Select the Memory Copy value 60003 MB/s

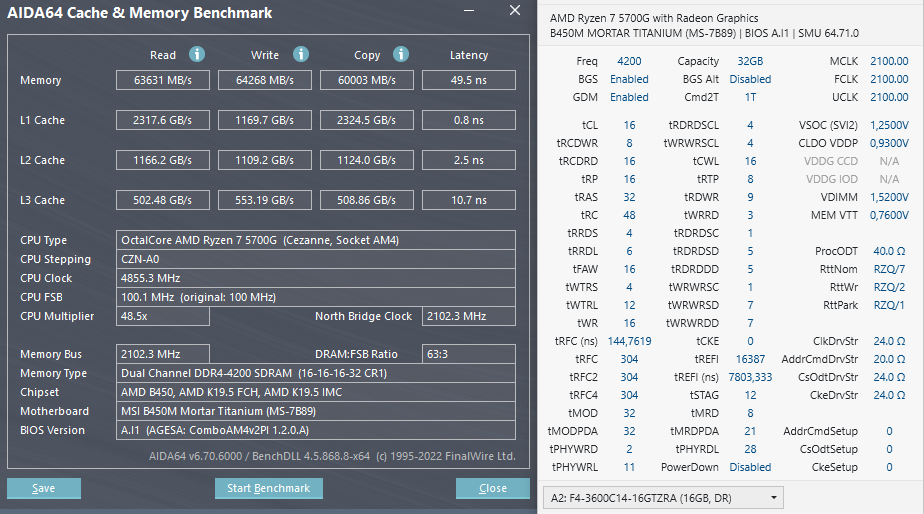tap(367, 80)
